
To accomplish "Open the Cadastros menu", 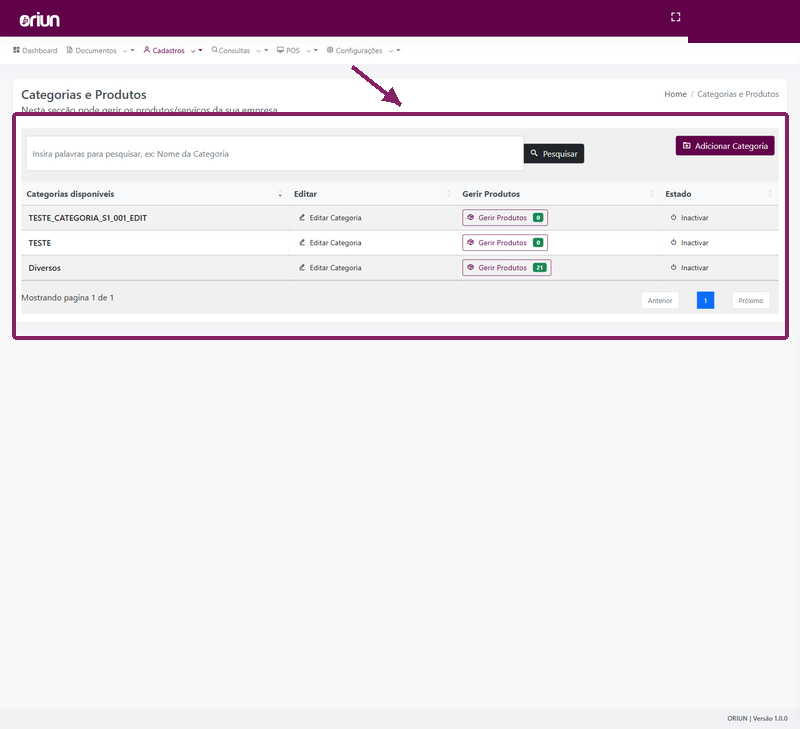I will coord(164,51).
